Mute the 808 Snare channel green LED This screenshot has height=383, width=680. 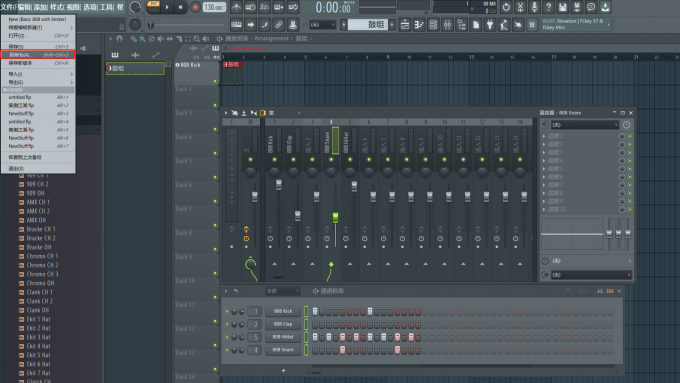[x=227, y=350]
